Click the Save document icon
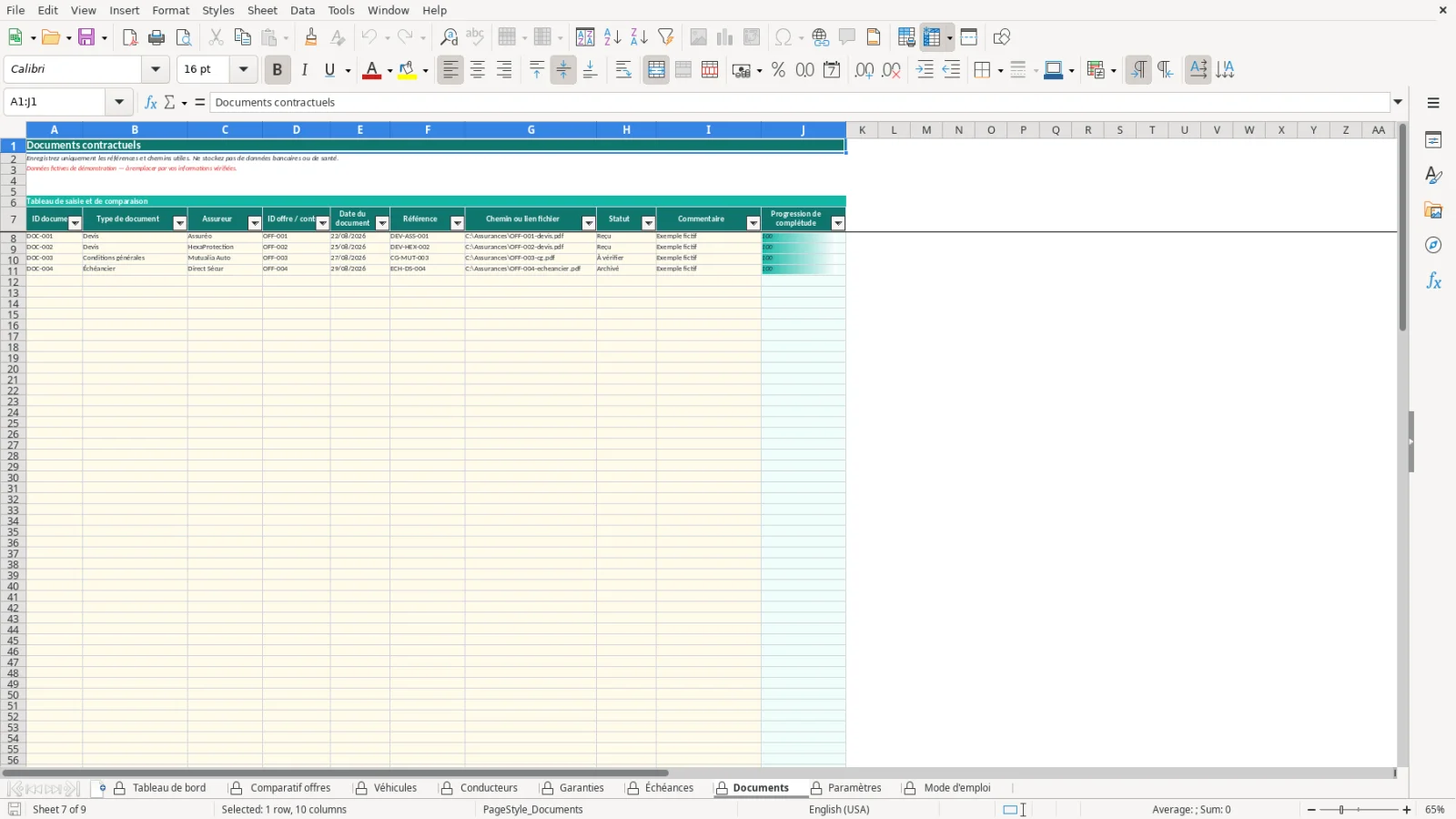The height and width of the screenshot is (819, 1456). (x=87, y=37)
